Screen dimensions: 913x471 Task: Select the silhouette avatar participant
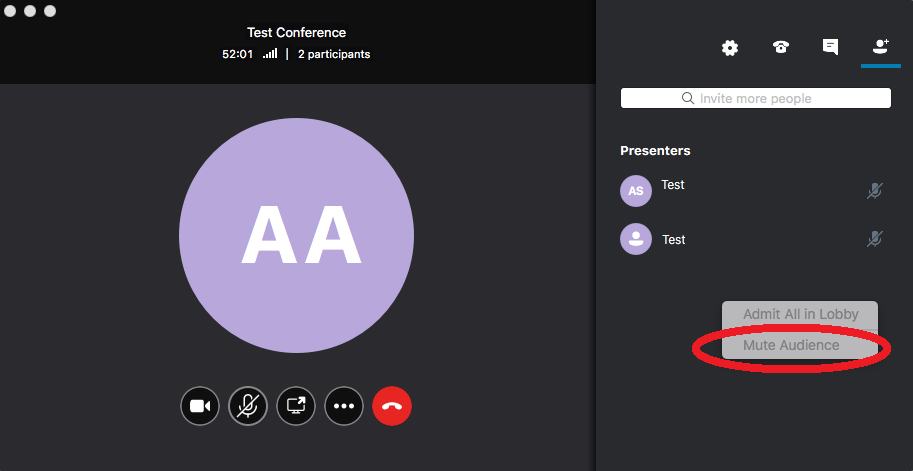pyautogui.click(x=636, y=239)
